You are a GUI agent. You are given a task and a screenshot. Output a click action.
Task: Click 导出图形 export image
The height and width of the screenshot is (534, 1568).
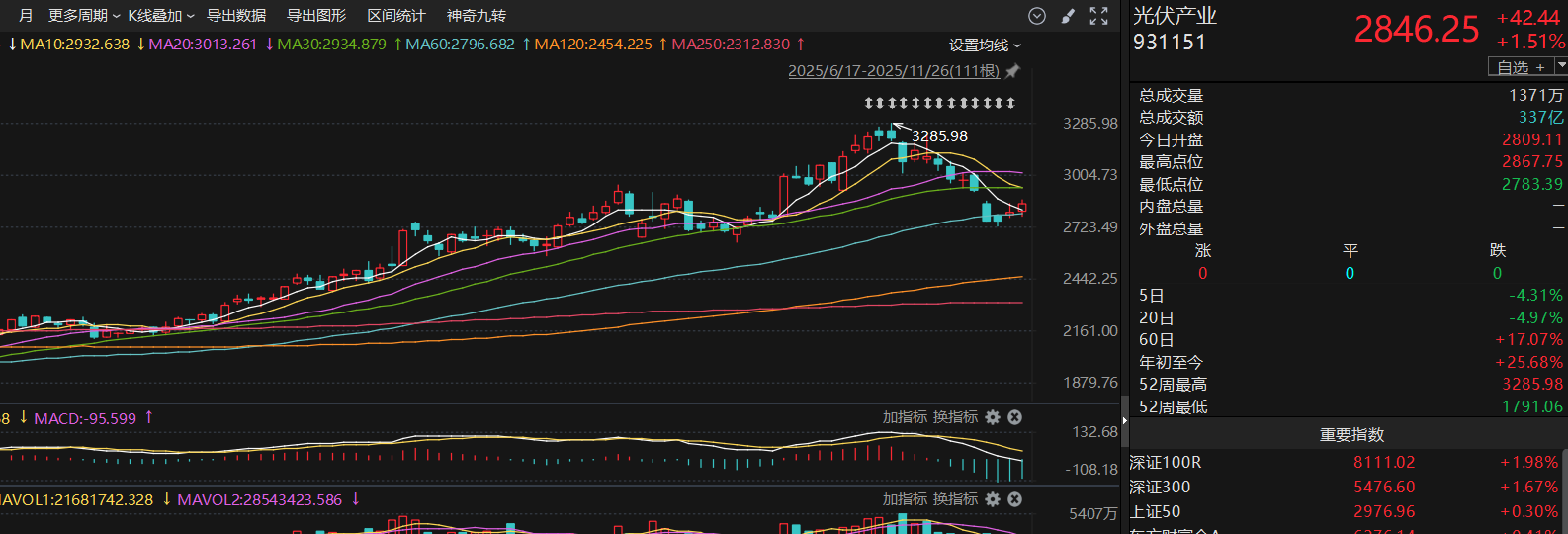[316, 16]
